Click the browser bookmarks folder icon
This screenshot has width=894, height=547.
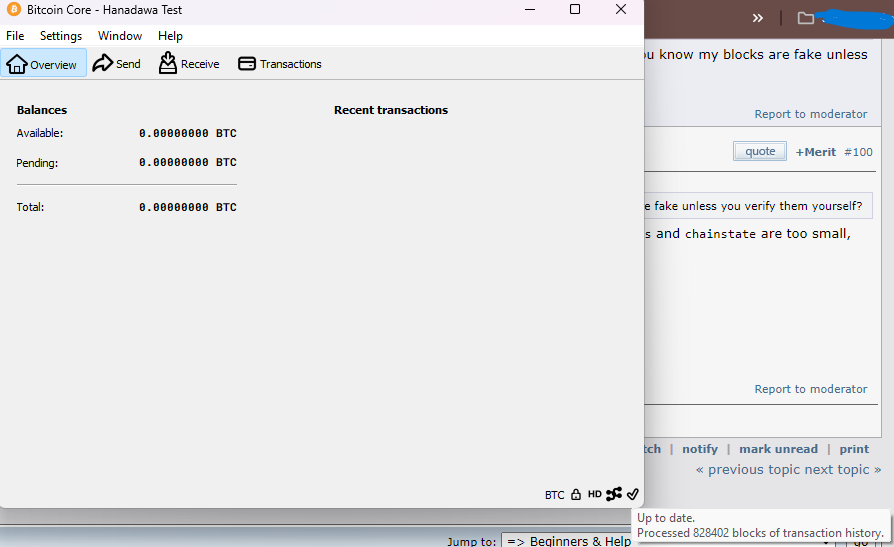805,18
